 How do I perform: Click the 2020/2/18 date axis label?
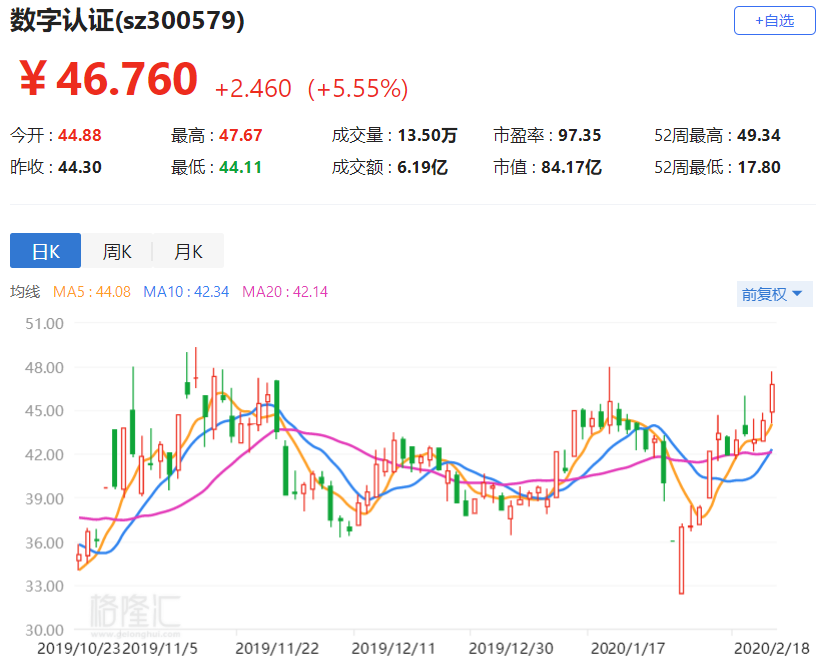point(772,648)
